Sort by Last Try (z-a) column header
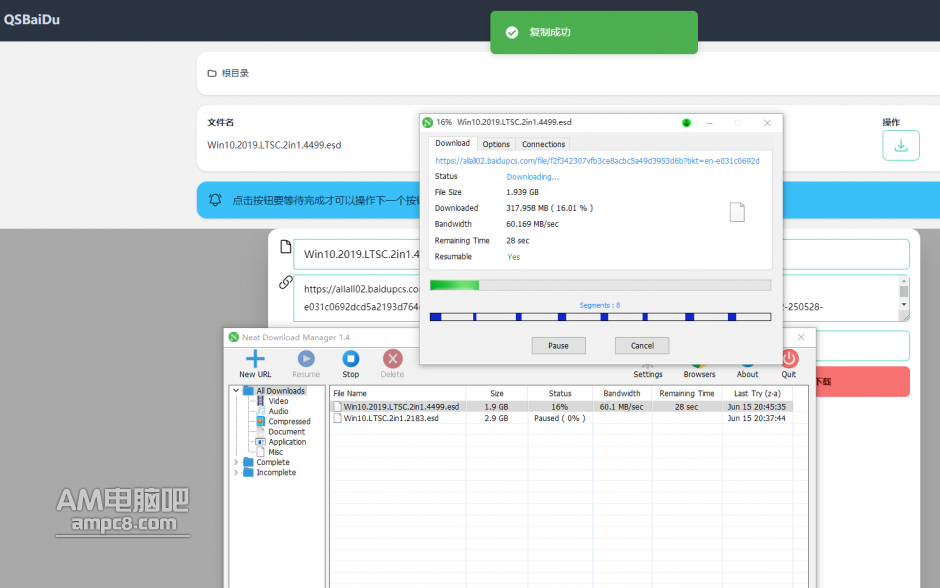The height and width of the screenshot is (588, 940). tap(757, 393)
